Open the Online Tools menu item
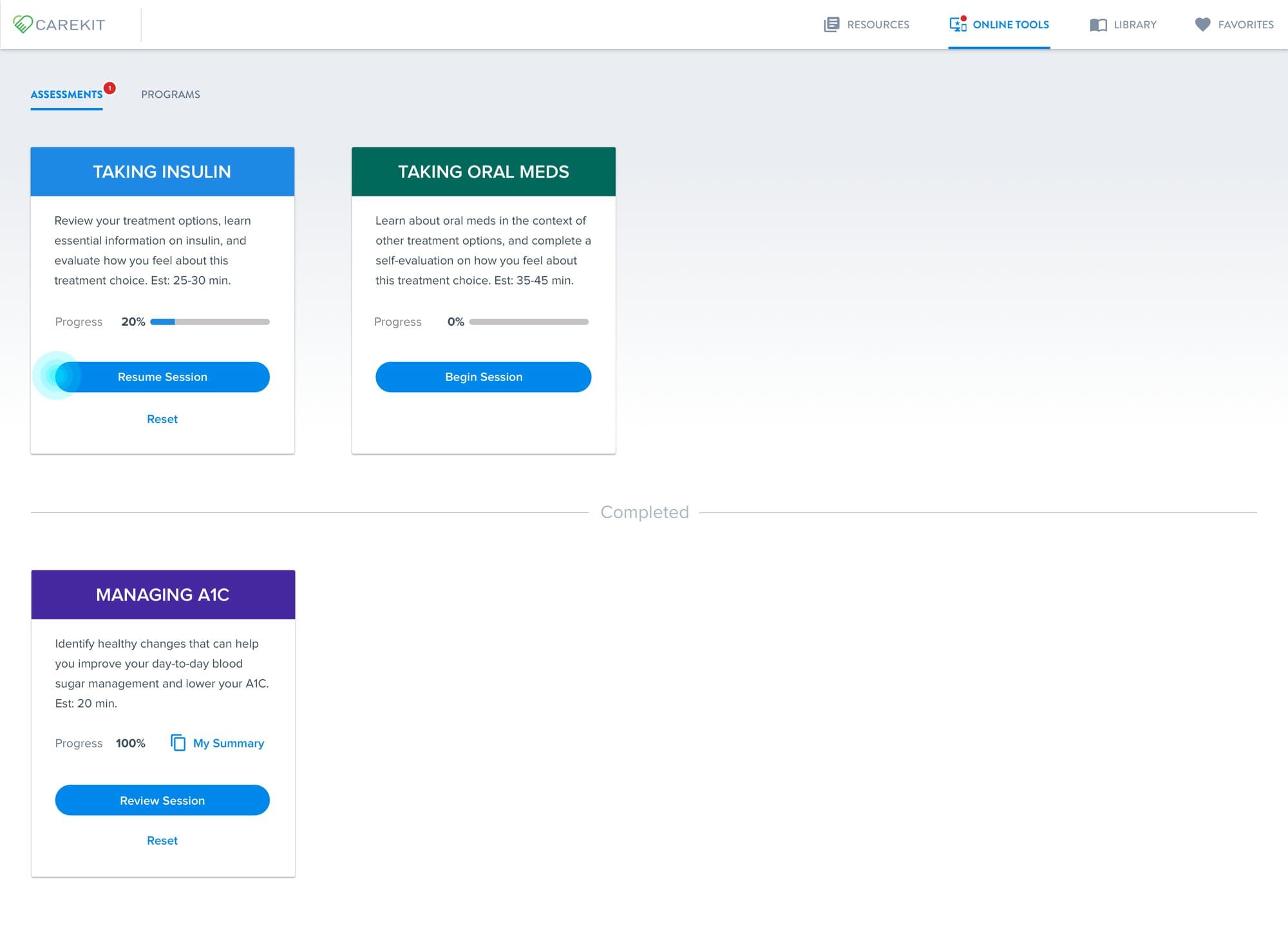 [x=999, y=24]
